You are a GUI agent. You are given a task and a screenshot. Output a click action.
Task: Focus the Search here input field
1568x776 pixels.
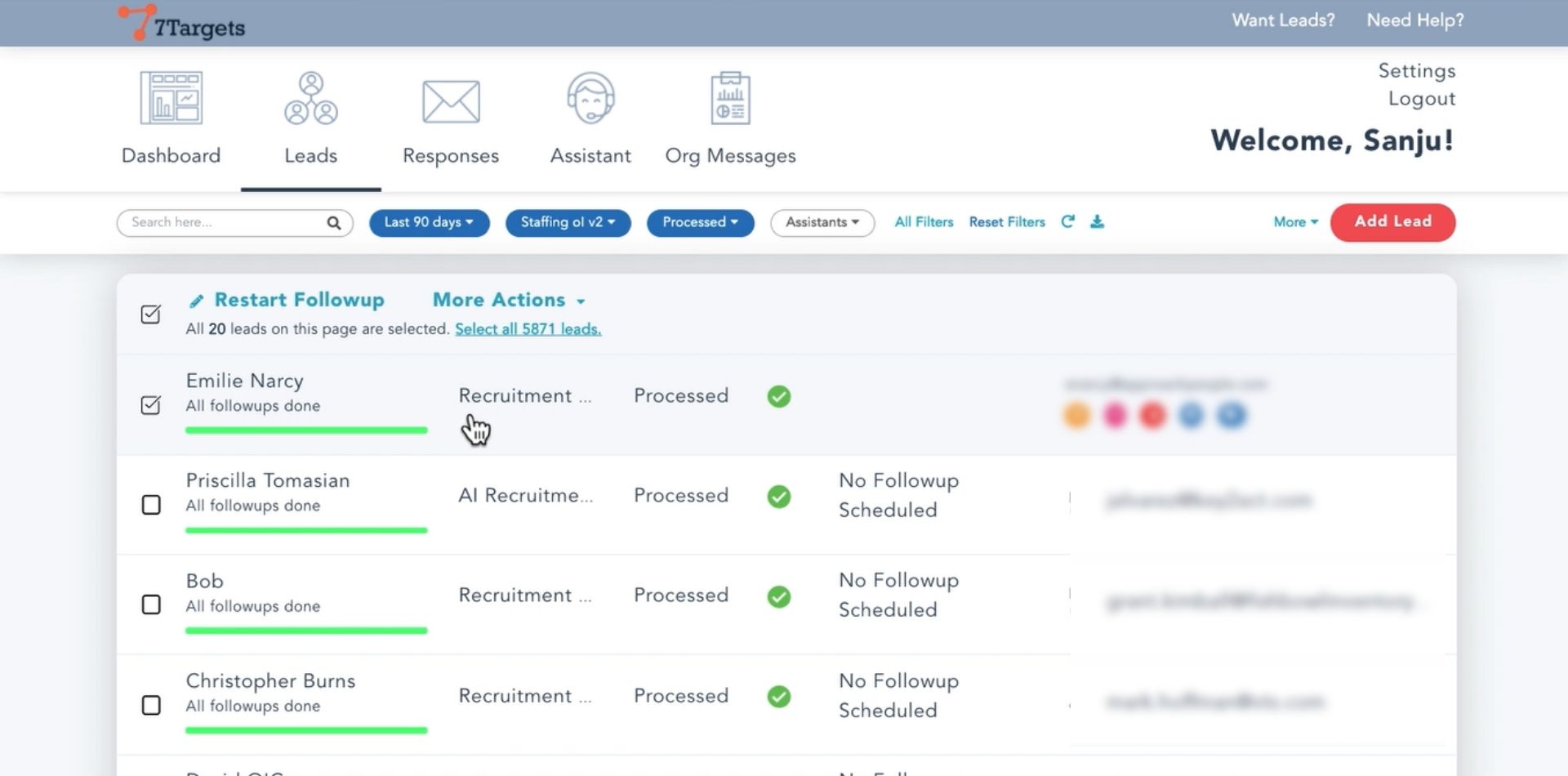click(225, 222)
